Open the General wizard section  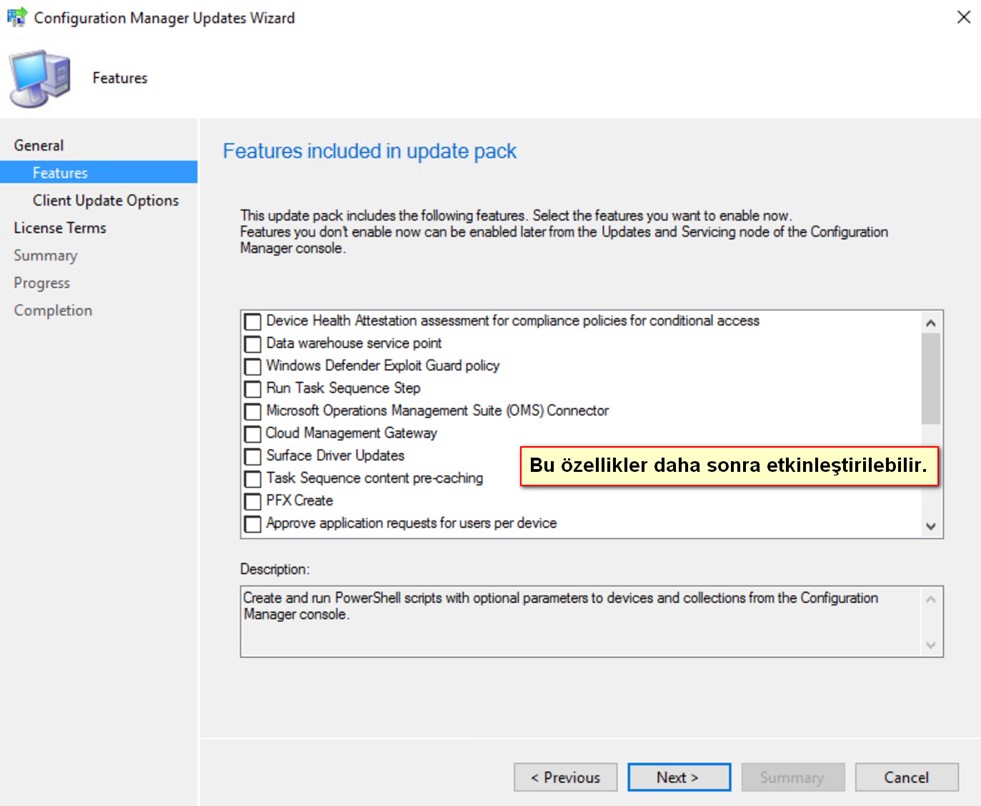[x=39, y=145]
